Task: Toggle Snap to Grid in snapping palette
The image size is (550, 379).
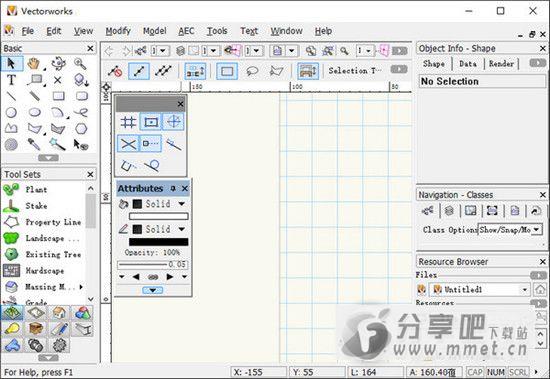Action: 128,122
